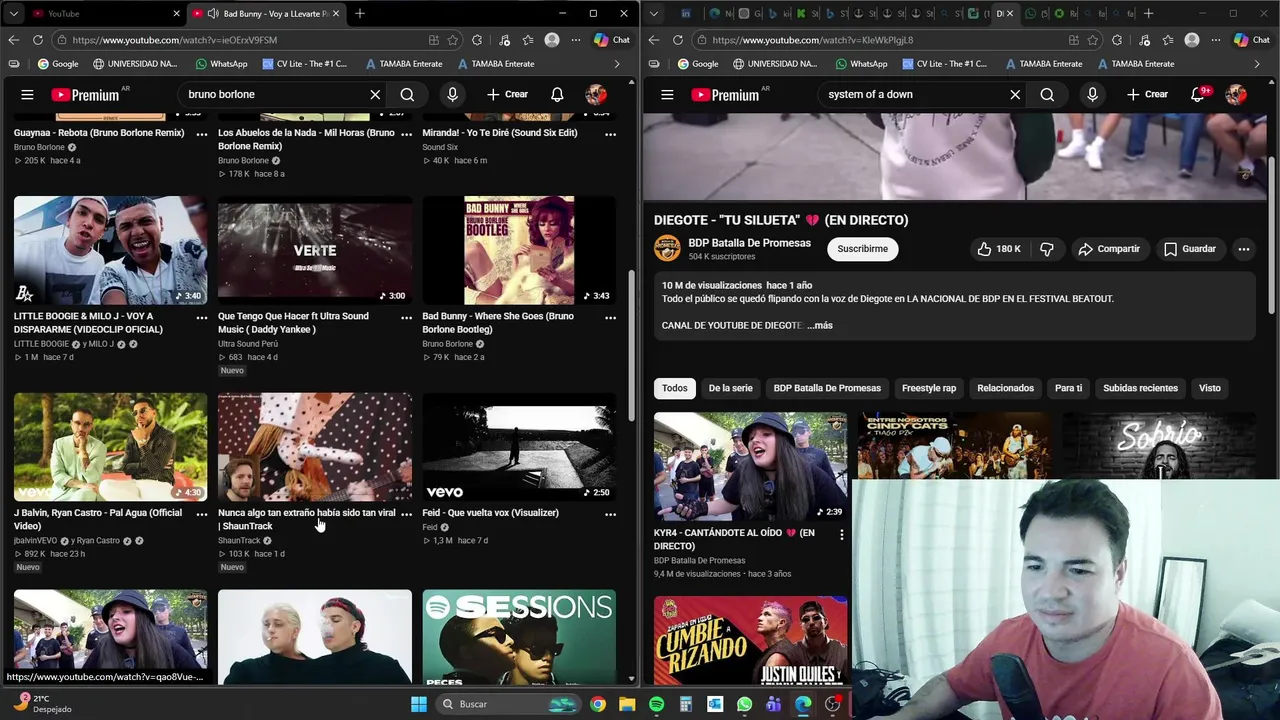Subscribe to BDP Batalla De Promesas
This screenshot has width=1280, height=720.
click(x=862, y=249)
